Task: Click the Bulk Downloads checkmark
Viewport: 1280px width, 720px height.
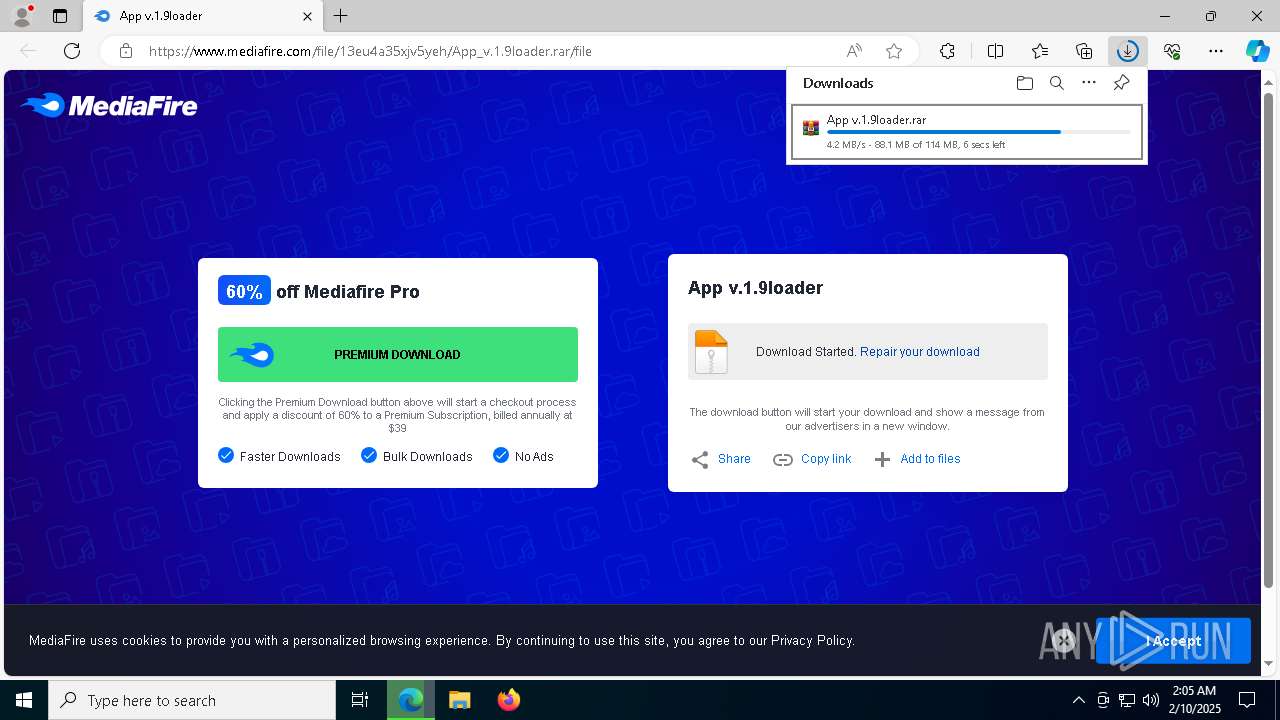Action: click(x=369, y=455)
